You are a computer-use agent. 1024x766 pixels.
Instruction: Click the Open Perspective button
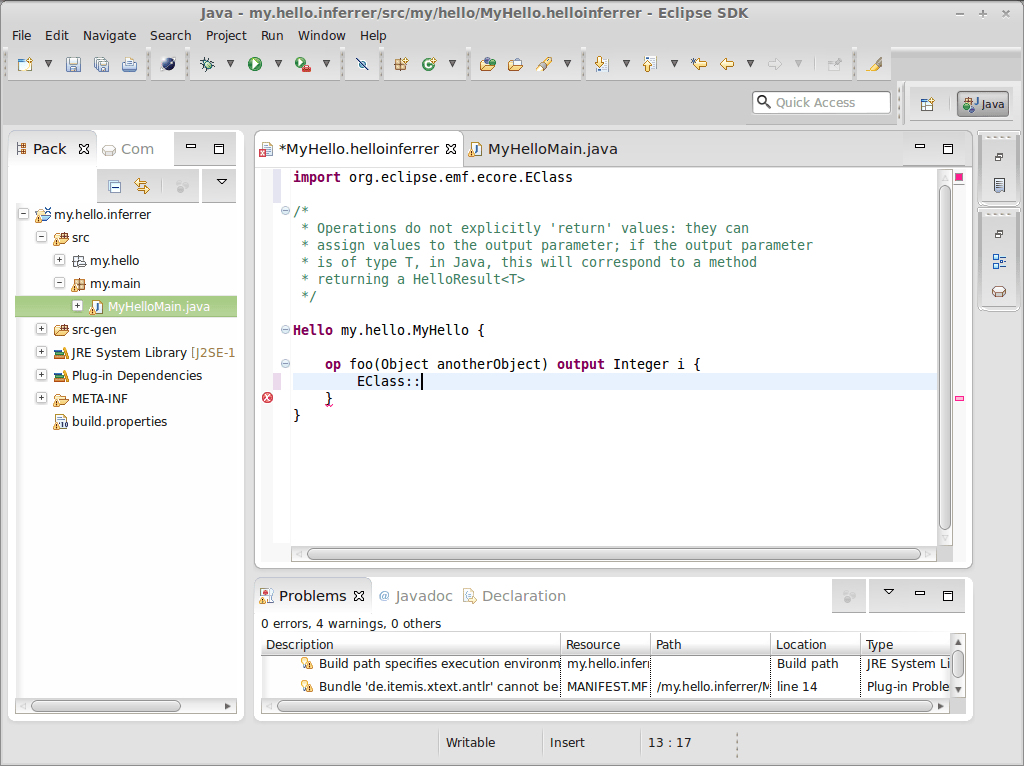click(x=928, y=103)
